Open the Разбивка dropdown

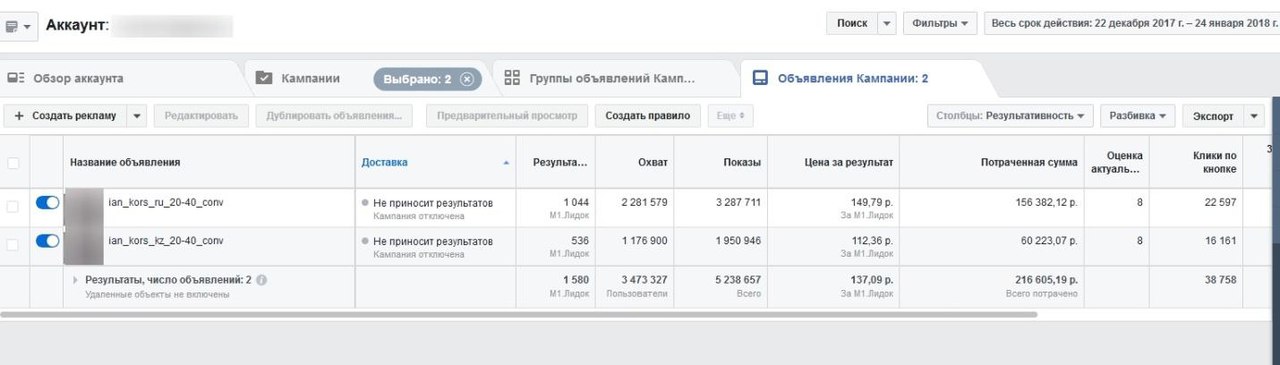1138,116
